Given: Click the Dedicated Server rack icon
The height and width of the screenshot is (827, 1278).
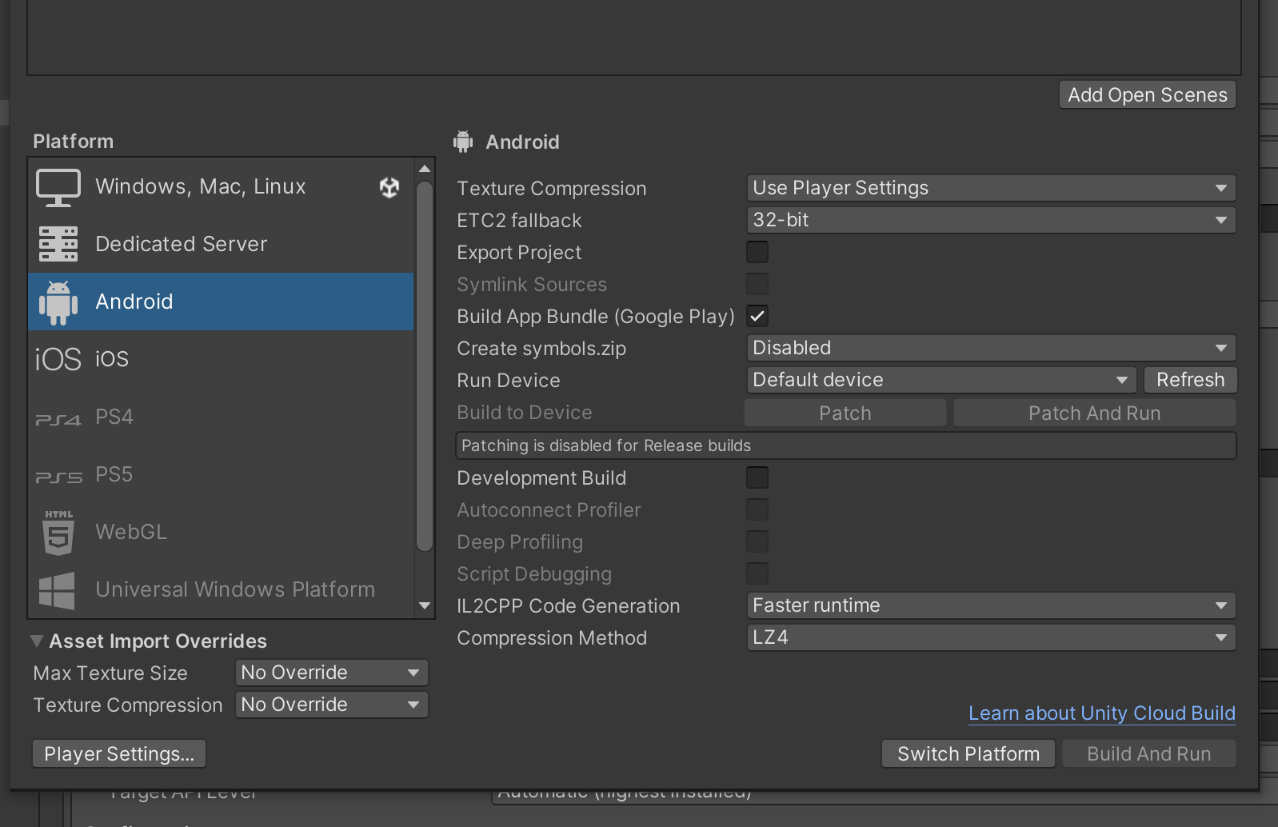Looking at the screenshot, I should pos(58,244).
